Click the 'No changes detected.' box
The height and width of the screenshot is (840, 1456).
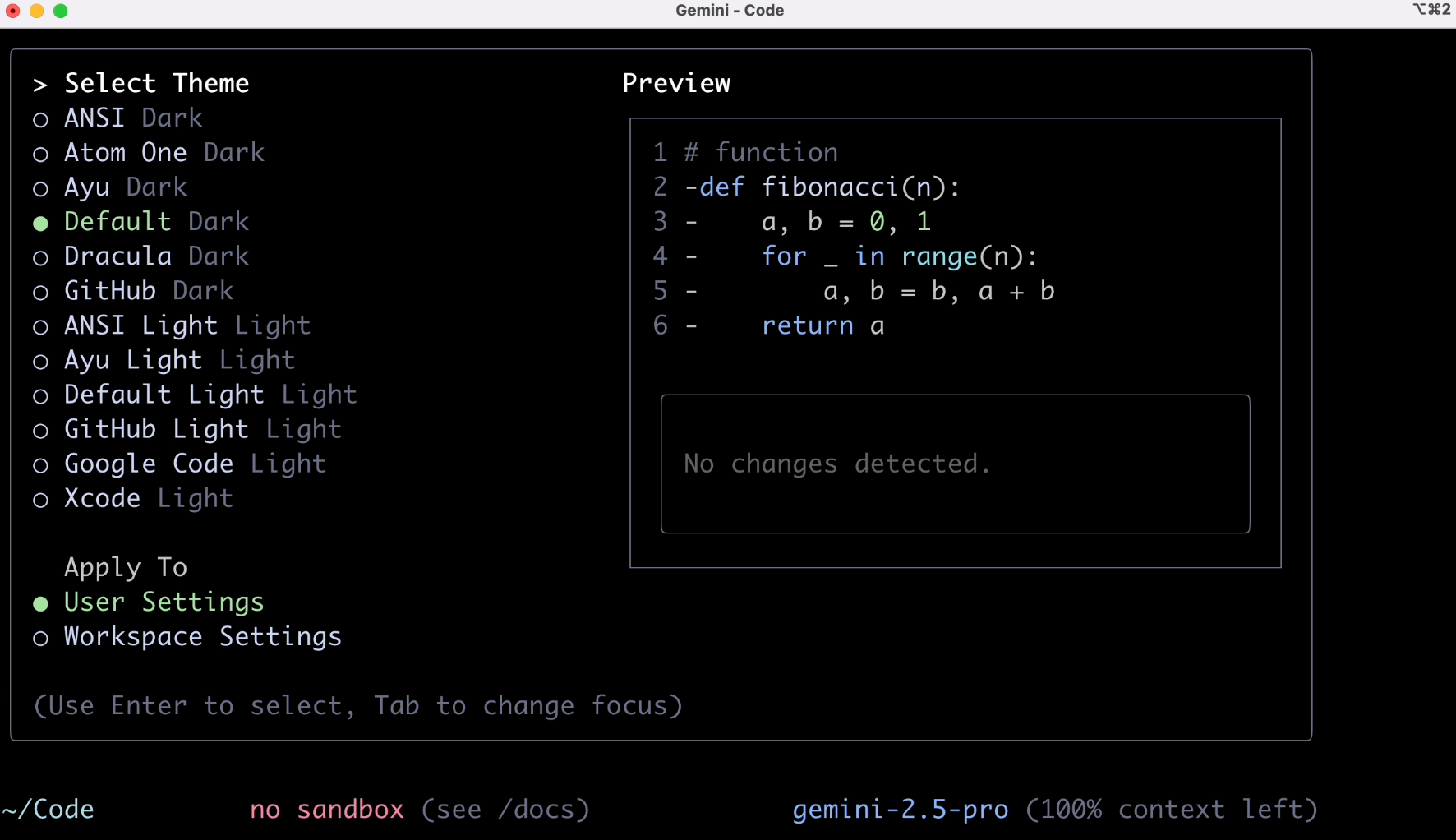point(955,464)
